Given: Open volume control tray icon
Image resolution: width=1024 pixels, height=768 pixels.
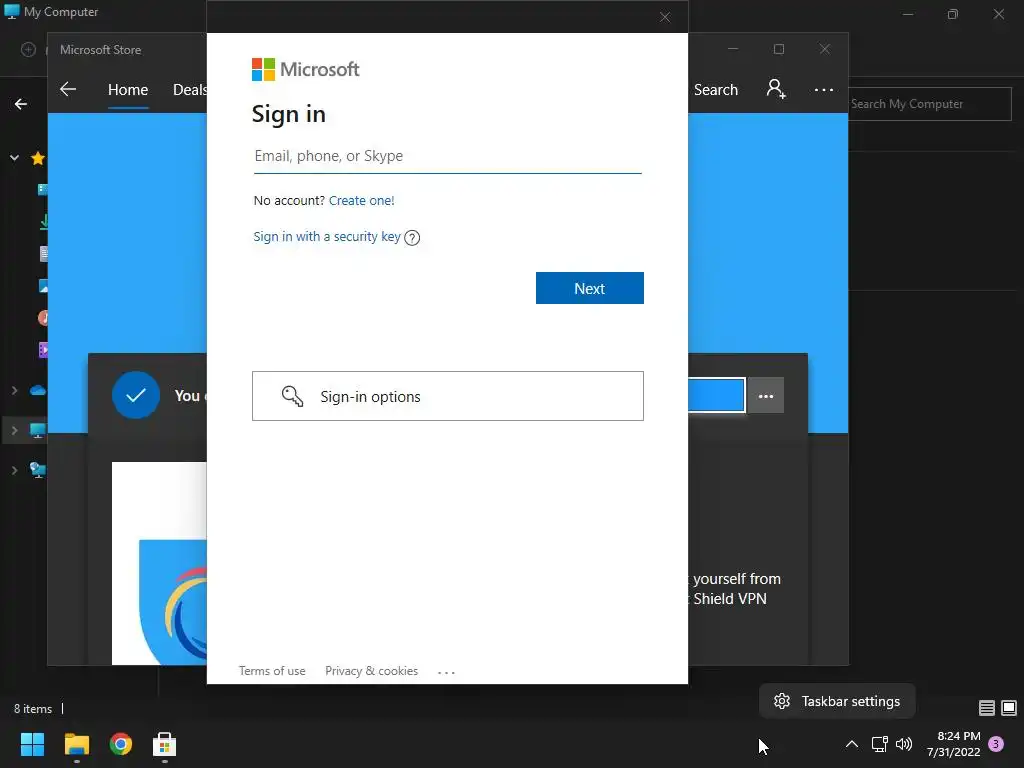Looking at the screenshot, I should [904, 744].
